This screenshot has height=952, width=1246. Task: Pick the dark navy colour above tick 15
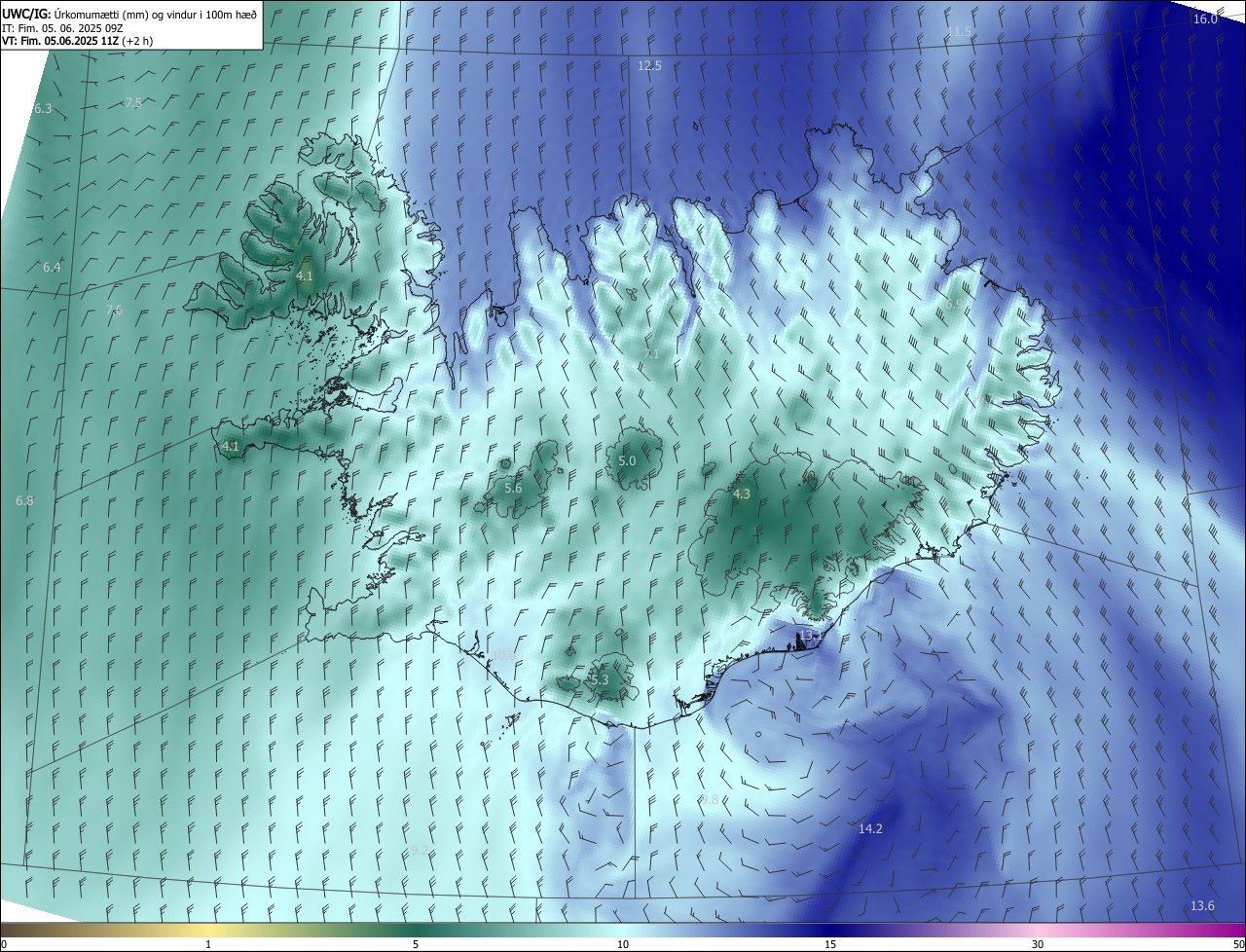pyautogui.click(x=830, y=930)
